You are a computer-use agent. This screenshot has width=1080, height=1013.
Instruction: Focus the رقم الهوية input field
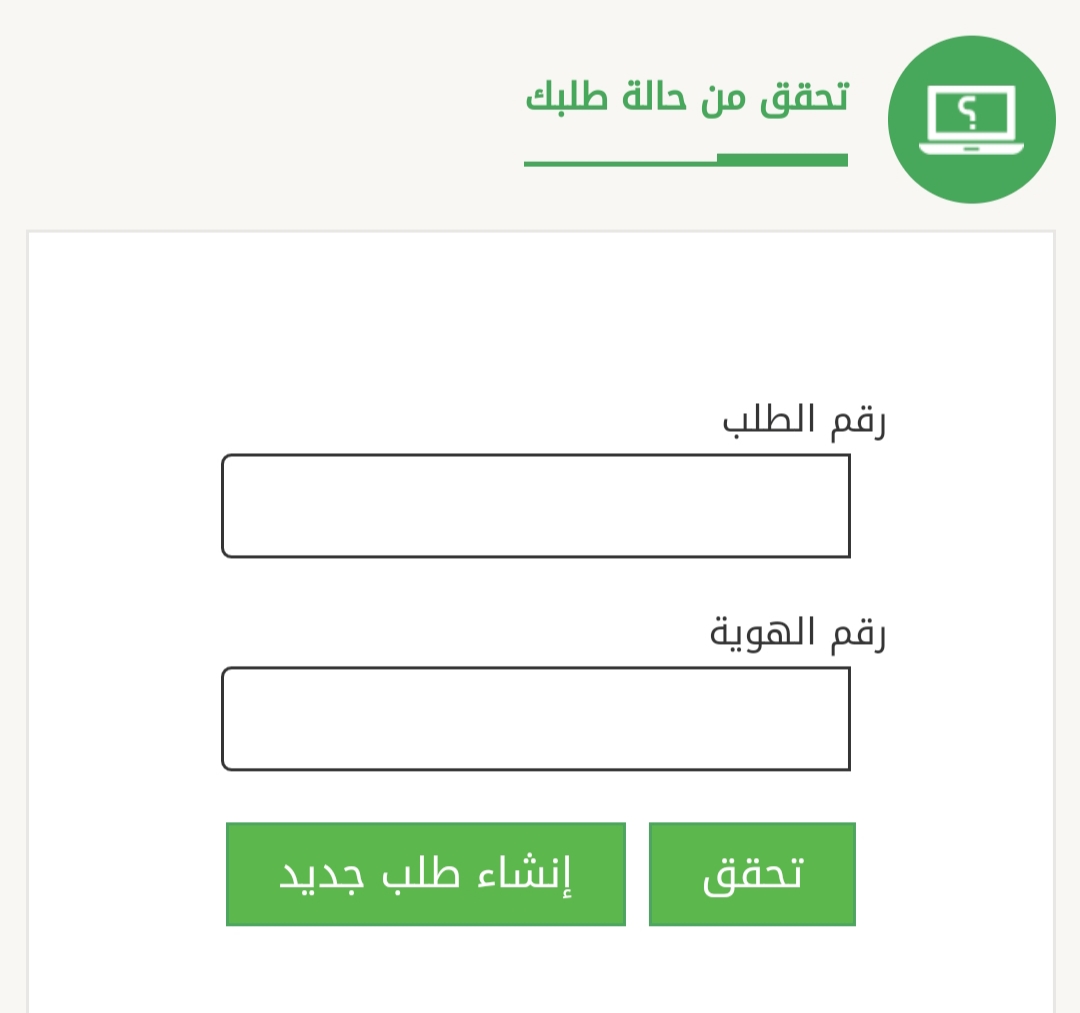536,718
